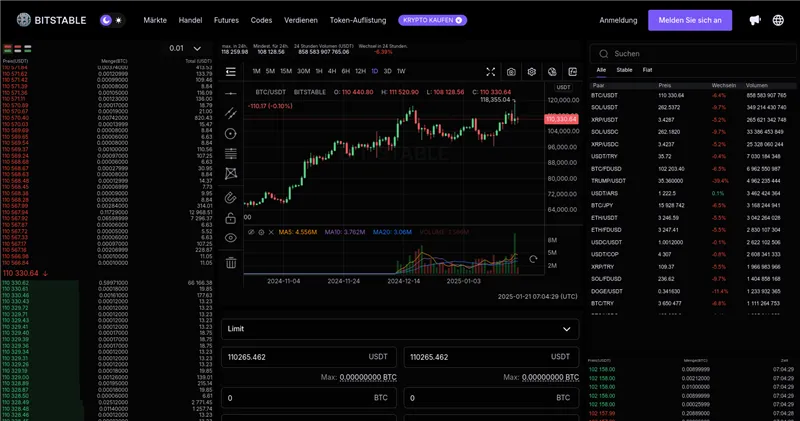Expand the chart to fullscreen
The width and height of the screenshot is (800, 421).
[490, 72]
